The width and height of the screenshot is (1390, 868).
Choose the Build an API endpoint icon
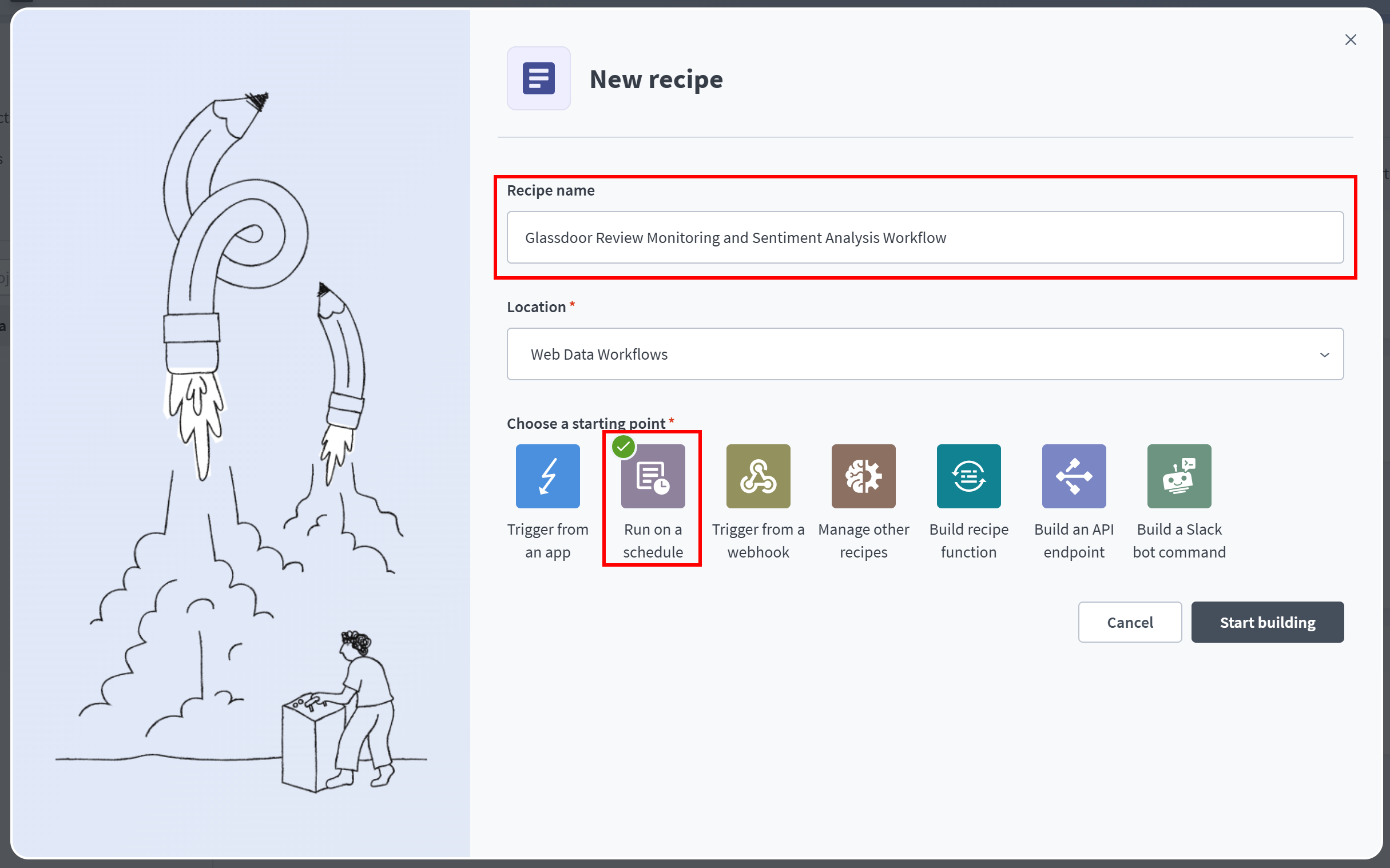[1074, 476]
